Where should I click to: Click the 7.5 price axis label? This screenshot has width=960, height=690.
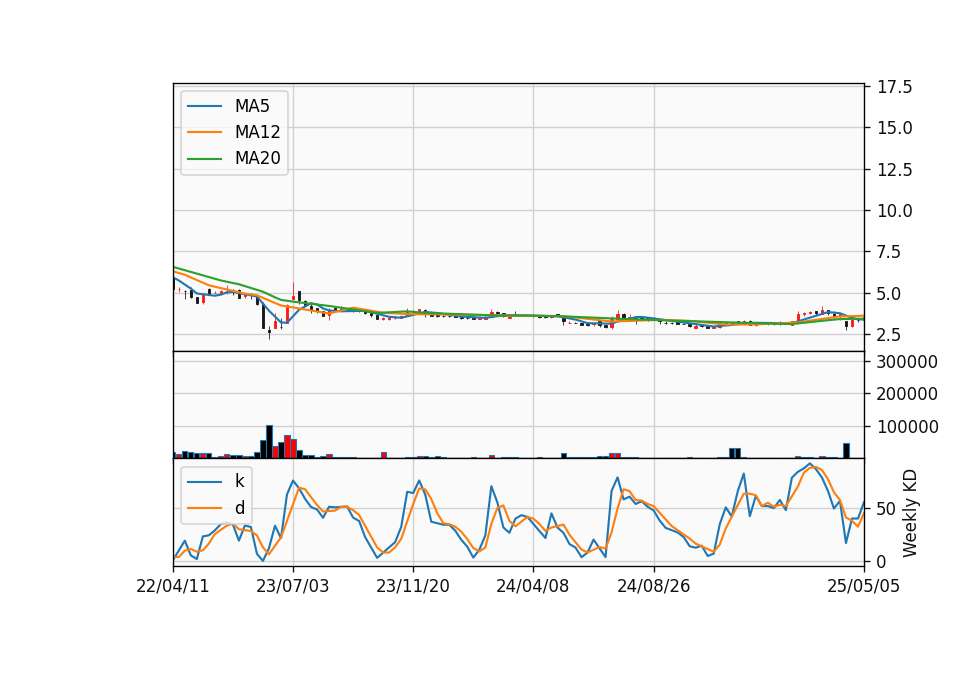889,252
